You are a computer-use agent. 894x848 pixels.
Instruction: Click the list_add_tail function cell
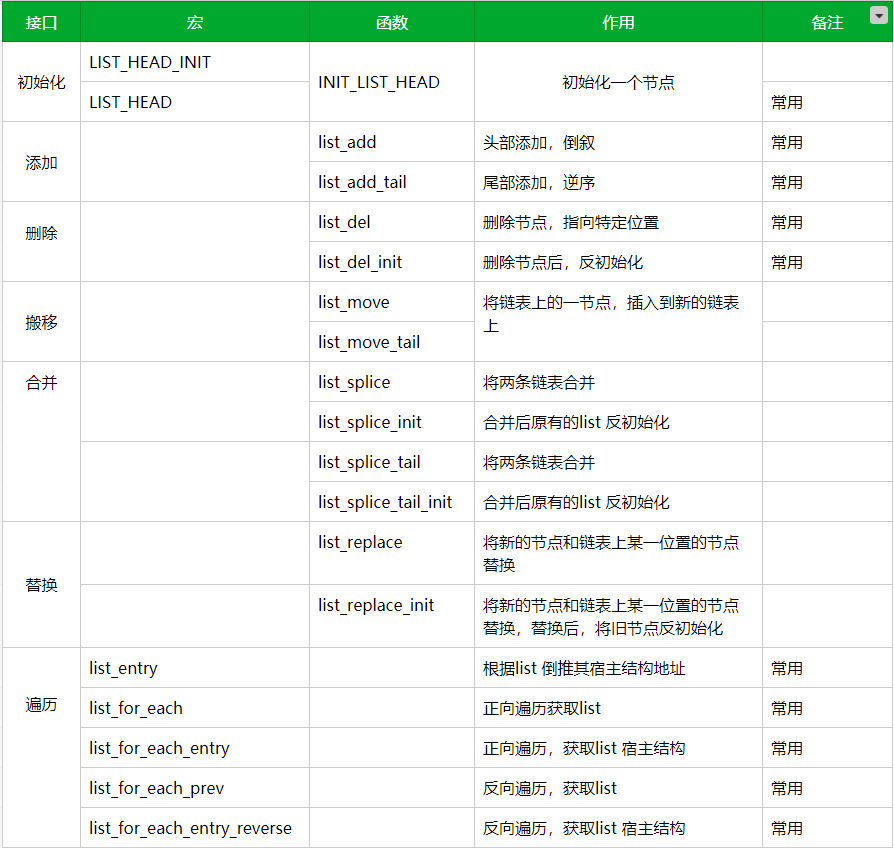392,182
